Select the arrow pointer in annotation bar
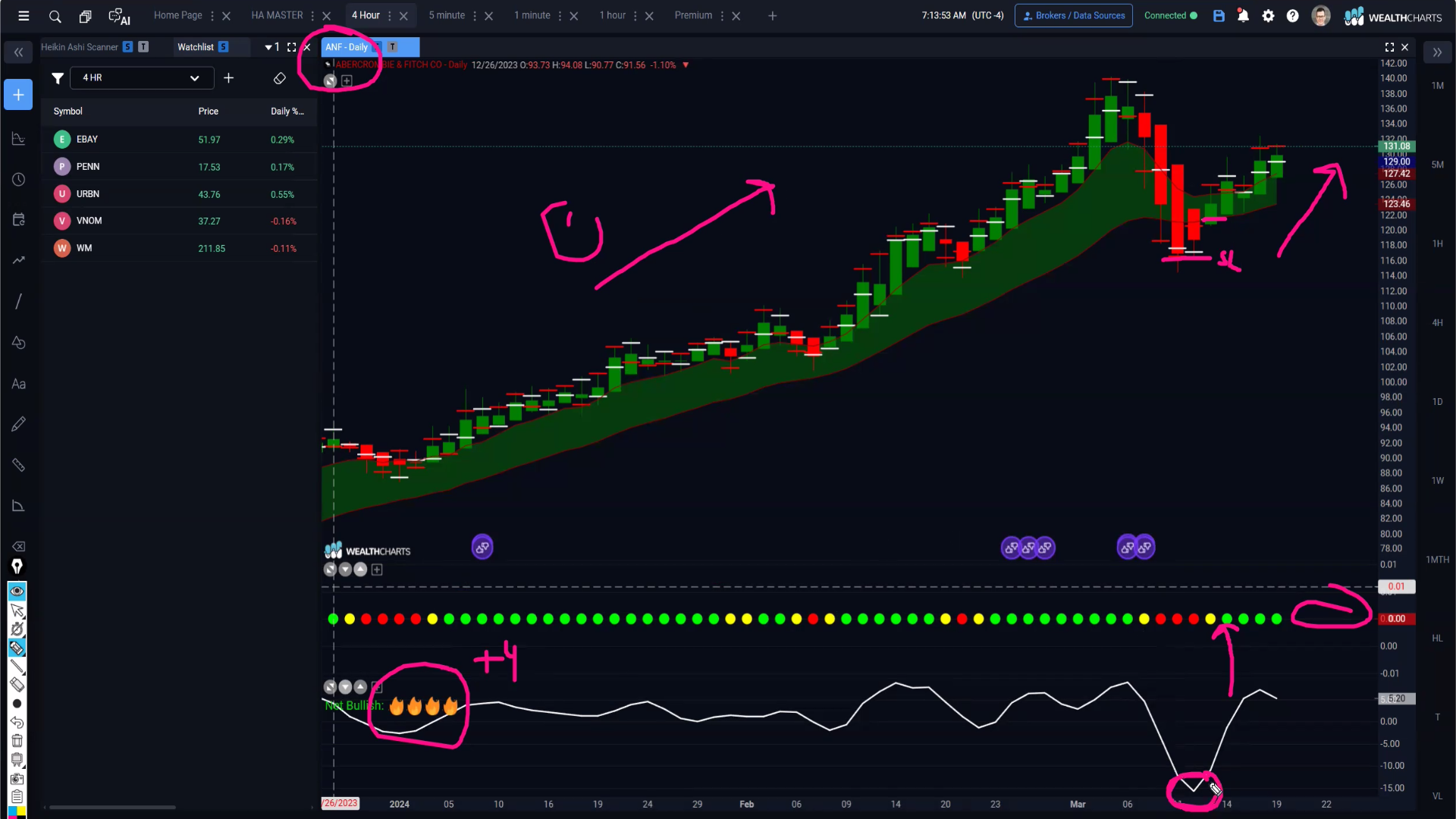The image size is (1456, 819). click(17, 610)
